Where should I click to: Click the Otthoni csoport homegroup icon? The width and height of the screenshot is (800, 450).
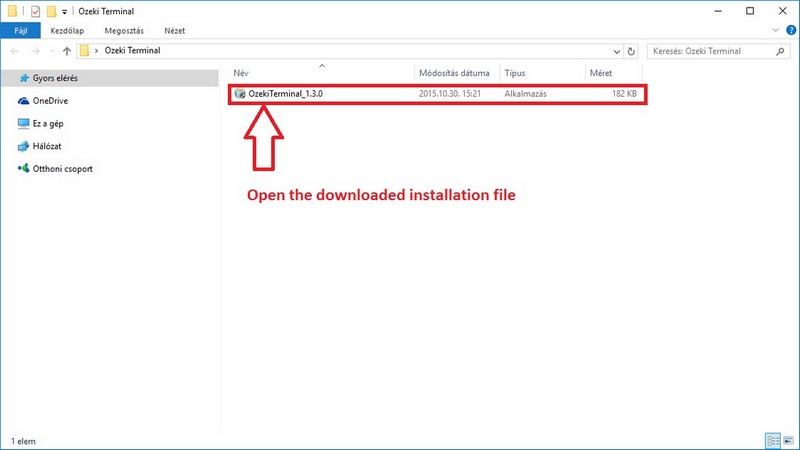pos(23,168)
